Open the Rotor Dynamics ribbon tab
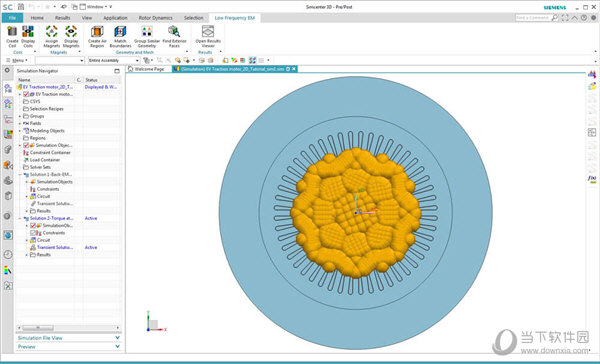600x364 pixels. point(155,18)
